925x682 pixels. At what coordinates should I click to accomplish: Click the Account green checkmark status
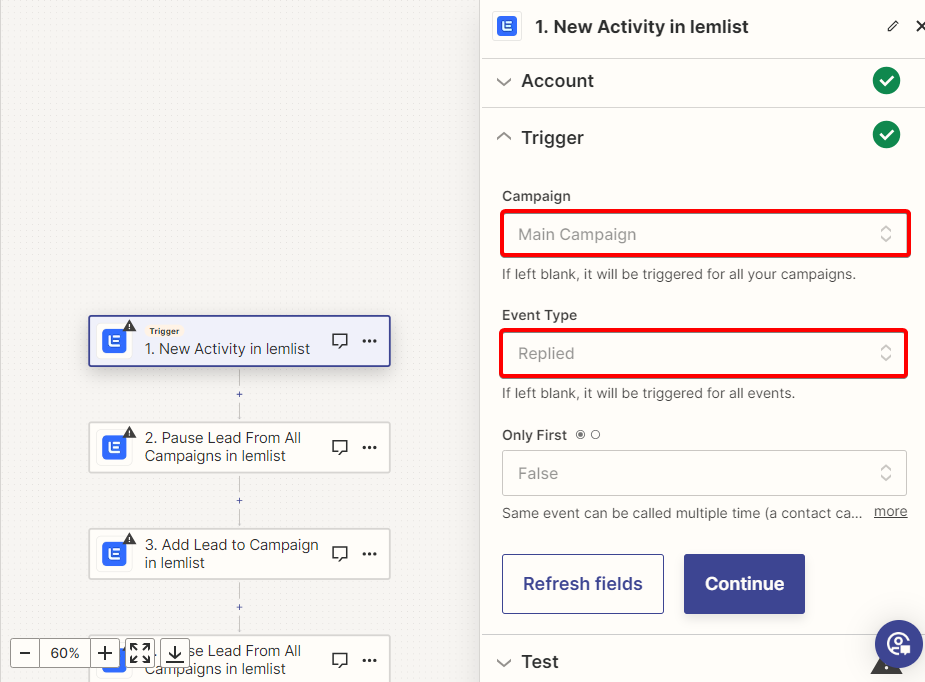coord(886,81)
